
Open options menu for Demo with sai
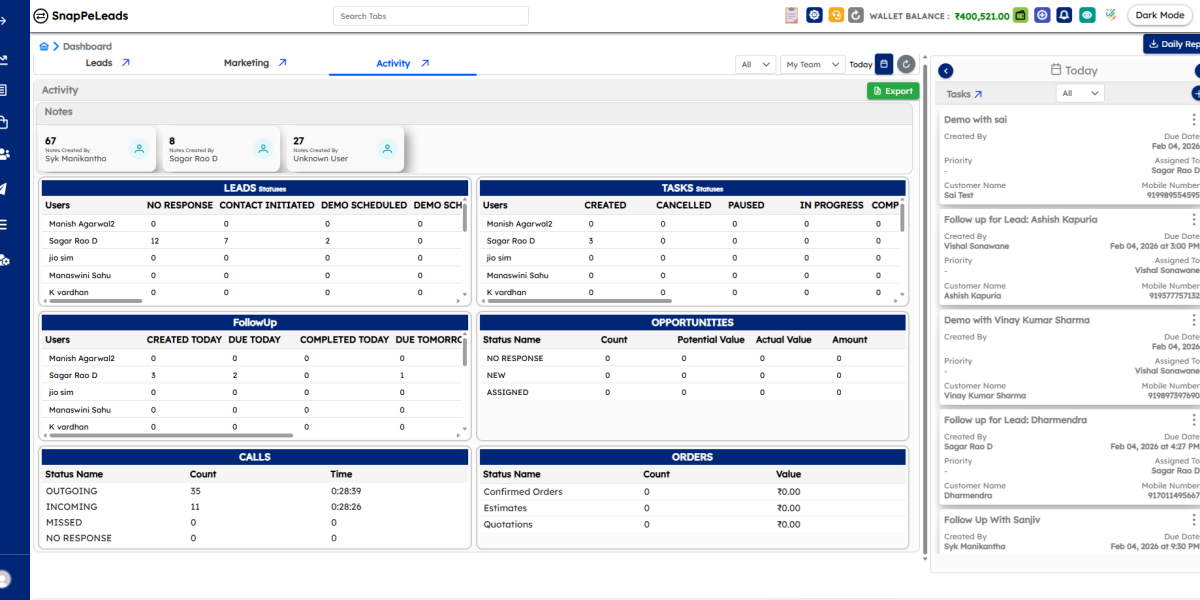[1193, 119]
